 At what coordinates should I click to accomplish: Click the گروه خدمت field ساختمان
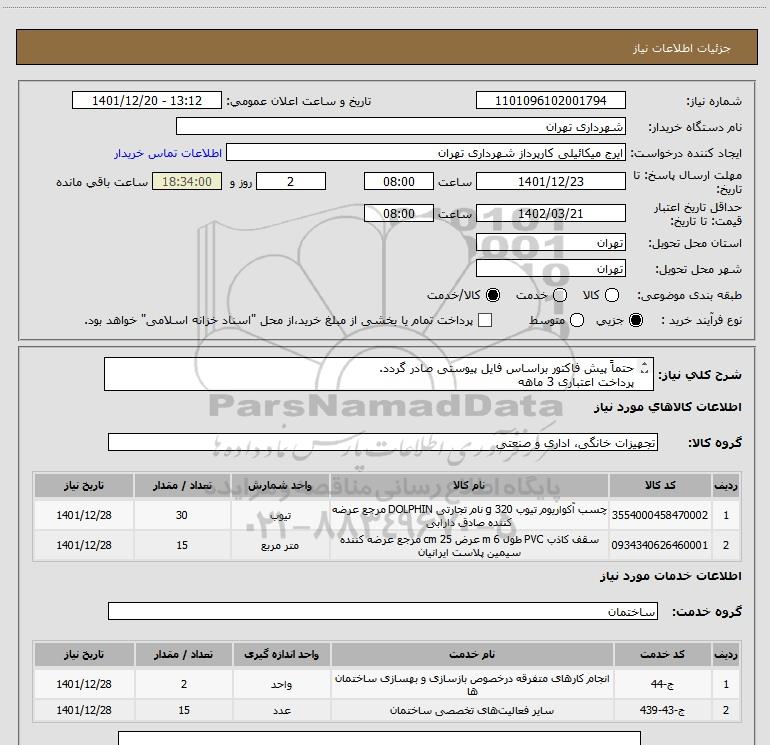[x=383, y=611]
